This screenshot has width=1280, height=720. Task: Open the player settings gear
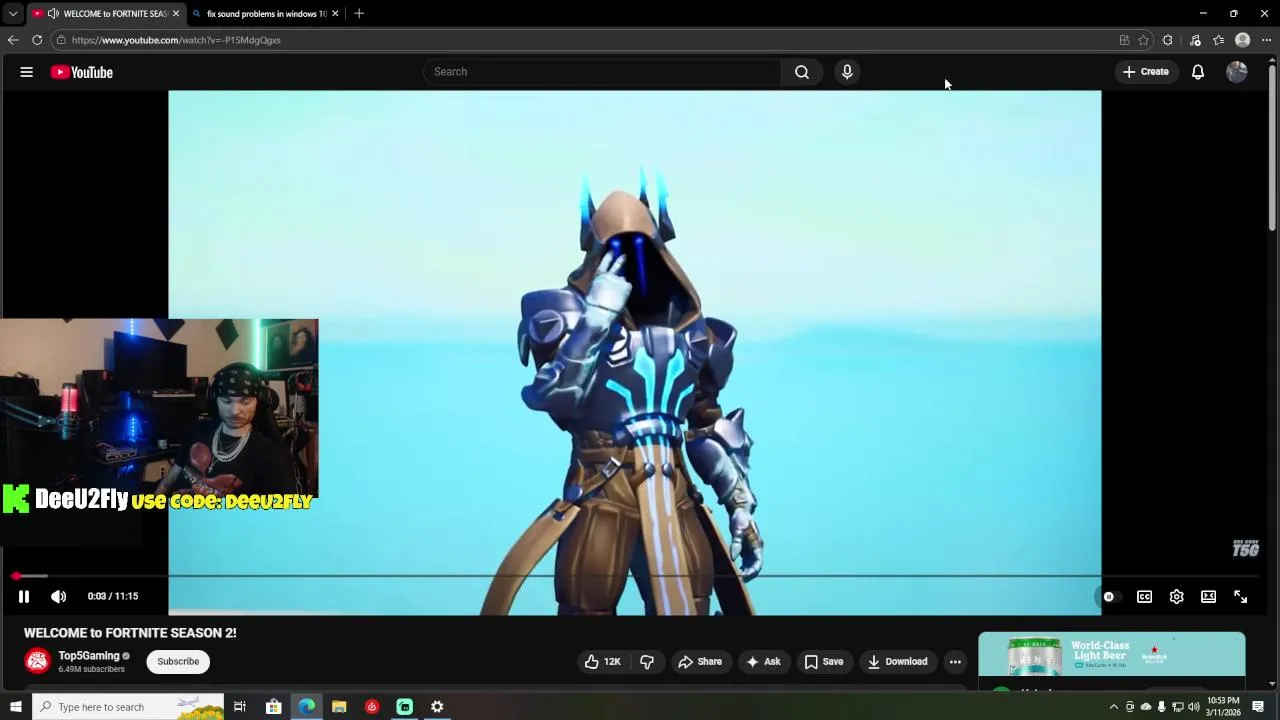click(x=1177, y=597)
